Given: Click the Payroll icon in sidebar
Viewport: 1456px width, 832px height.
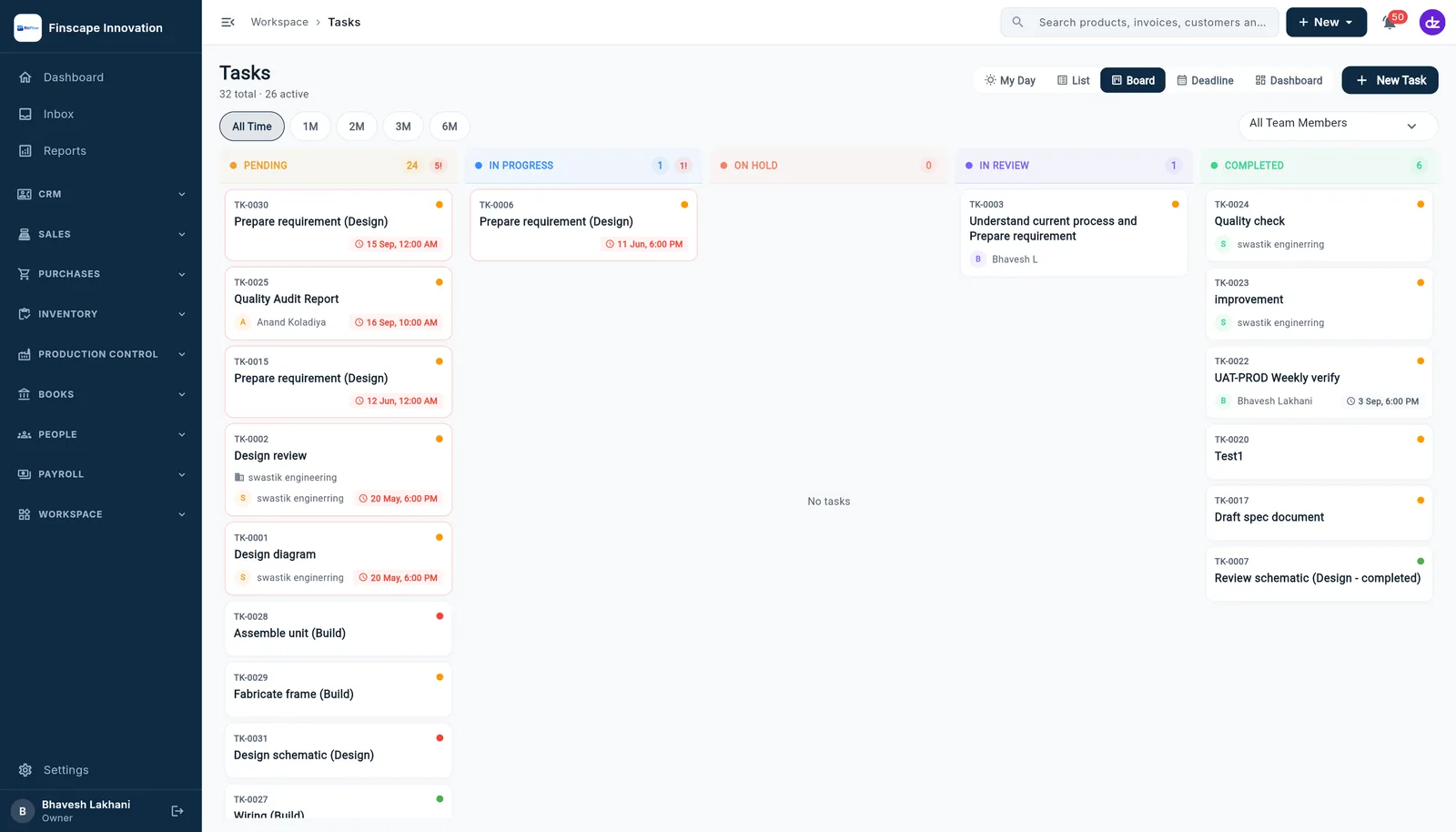Looking at the screenshot, I should [x=25, y=474].
